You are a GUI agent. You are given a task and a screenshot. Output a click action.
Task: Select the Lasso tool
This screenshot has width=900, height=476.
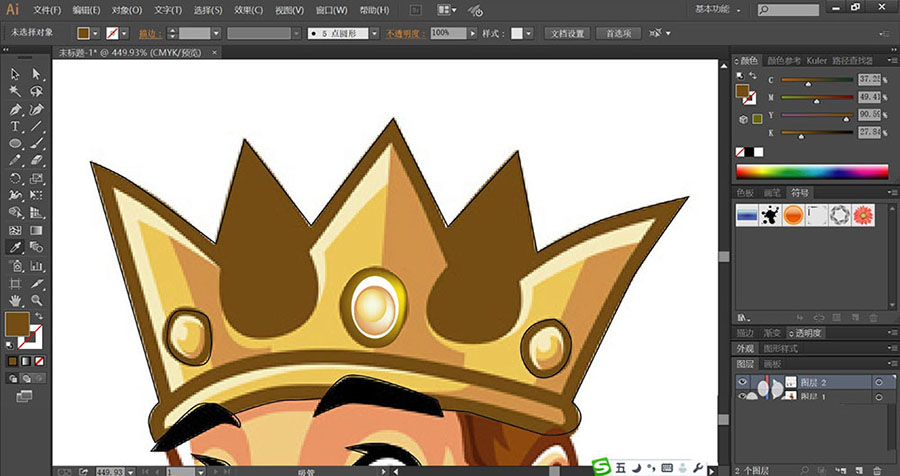pos(37,91)
